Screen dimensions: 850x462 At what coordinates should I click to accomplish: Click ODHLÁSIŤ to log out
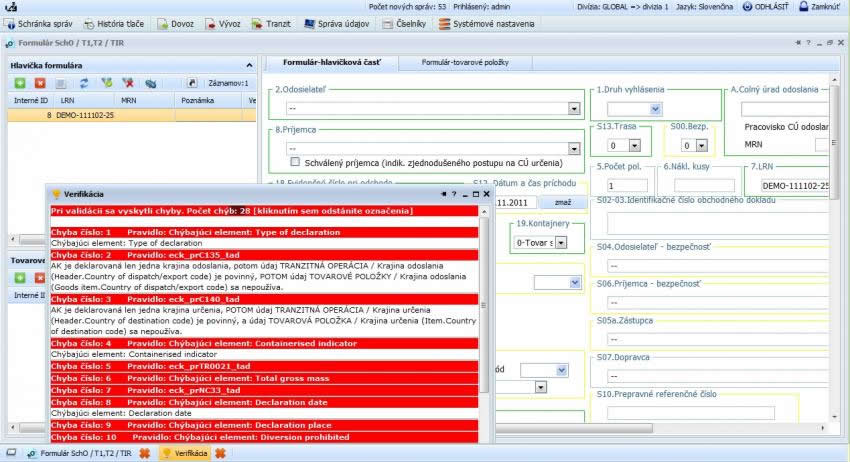[x=765, y=7]
